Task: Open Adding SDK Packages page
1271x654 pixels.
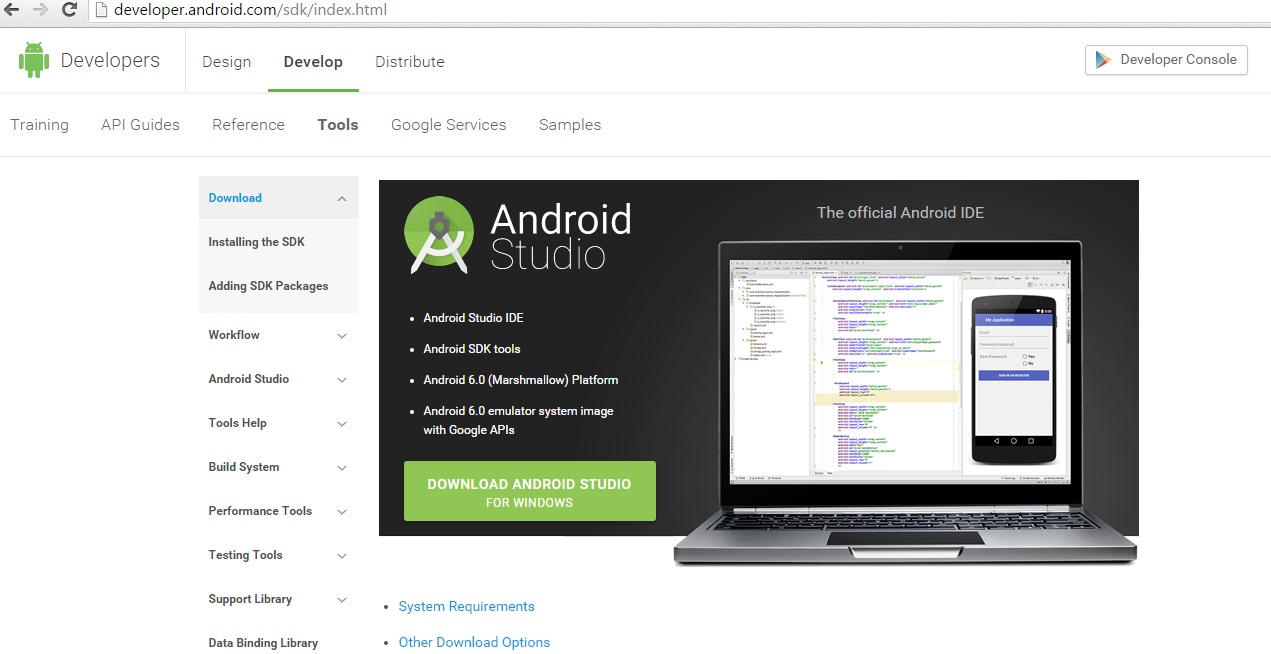Action: click(x=268, y=286)
